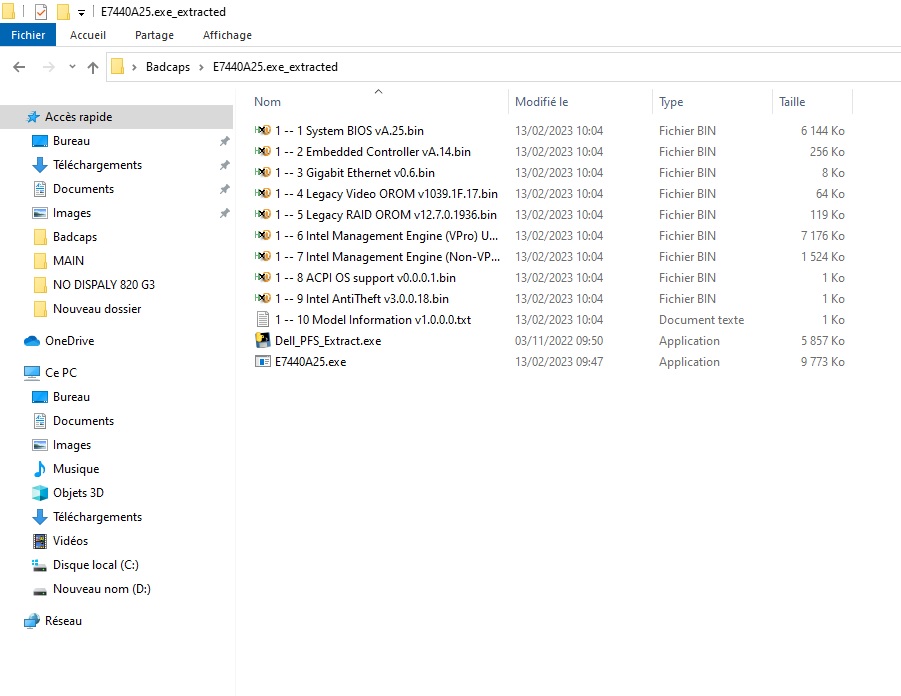The height and width of the screenshot is (696, 901).
Task: Click the pin icon beside Téléchargements
Action: (225, 165)
